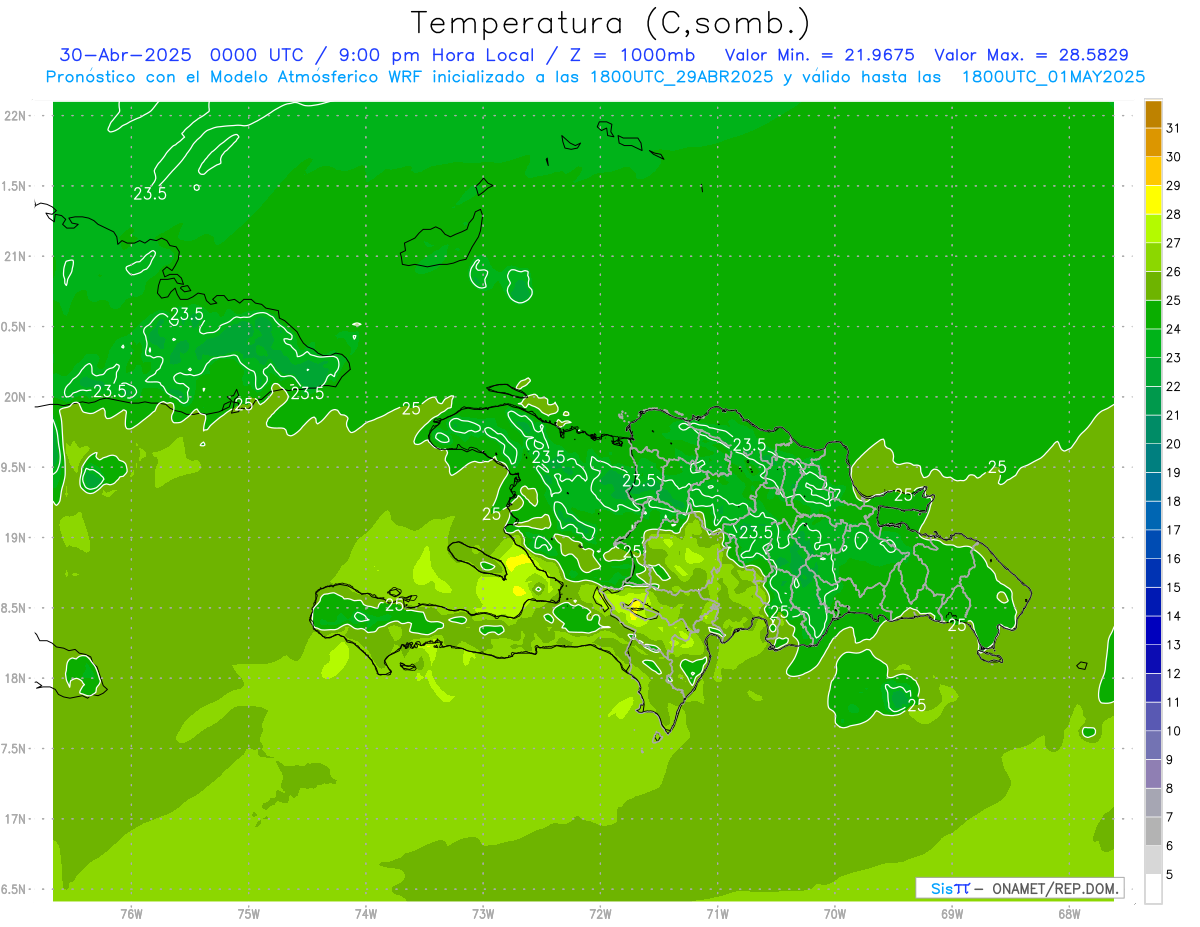This screenshot has width=1200, height=927.
Task: Click the dark orange swatch above 31
Action: click(x=1153, y=114)
